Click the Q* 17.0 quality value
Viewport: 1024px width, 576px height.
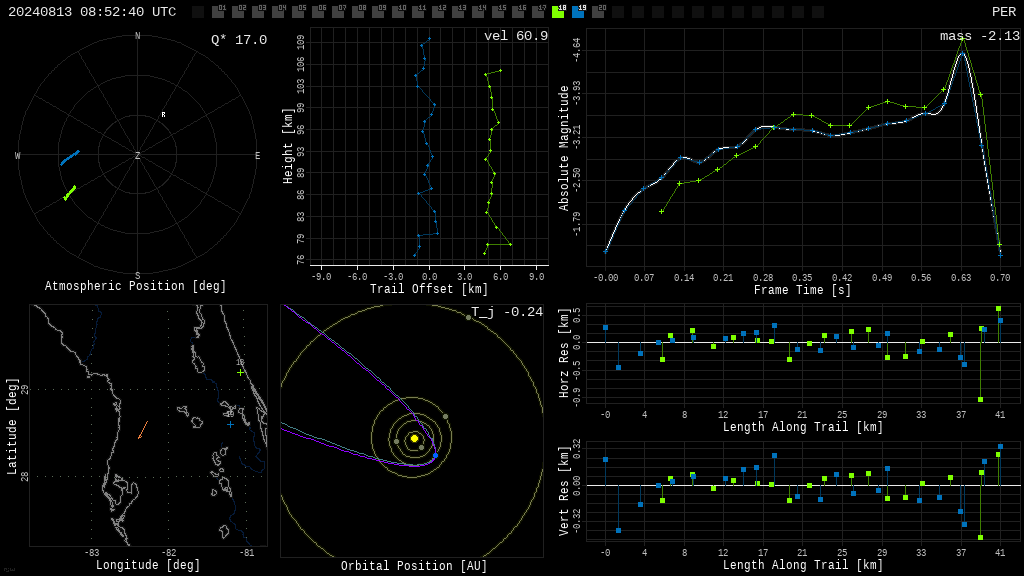click(x=239, y=40)
